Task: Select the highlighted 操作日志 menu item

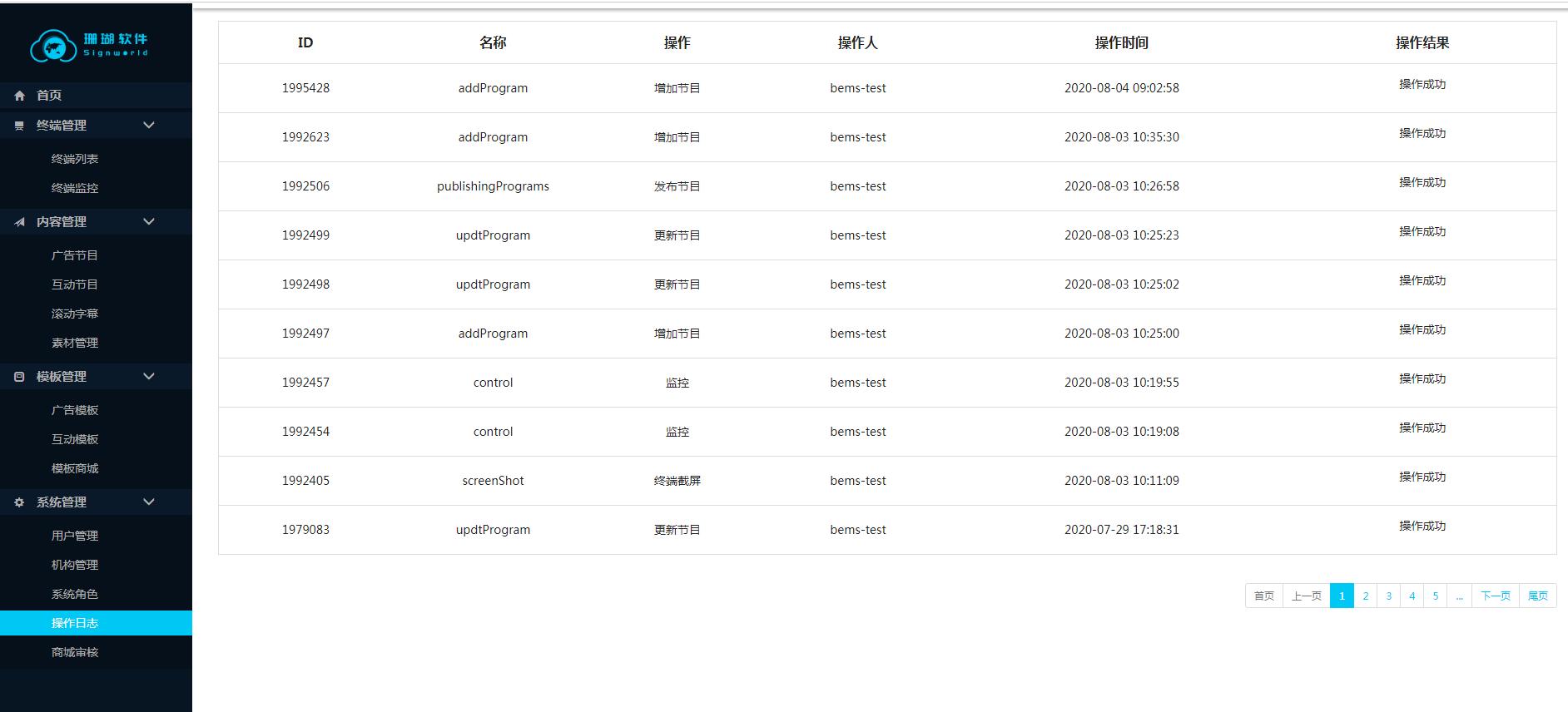Action: (96, 623)
